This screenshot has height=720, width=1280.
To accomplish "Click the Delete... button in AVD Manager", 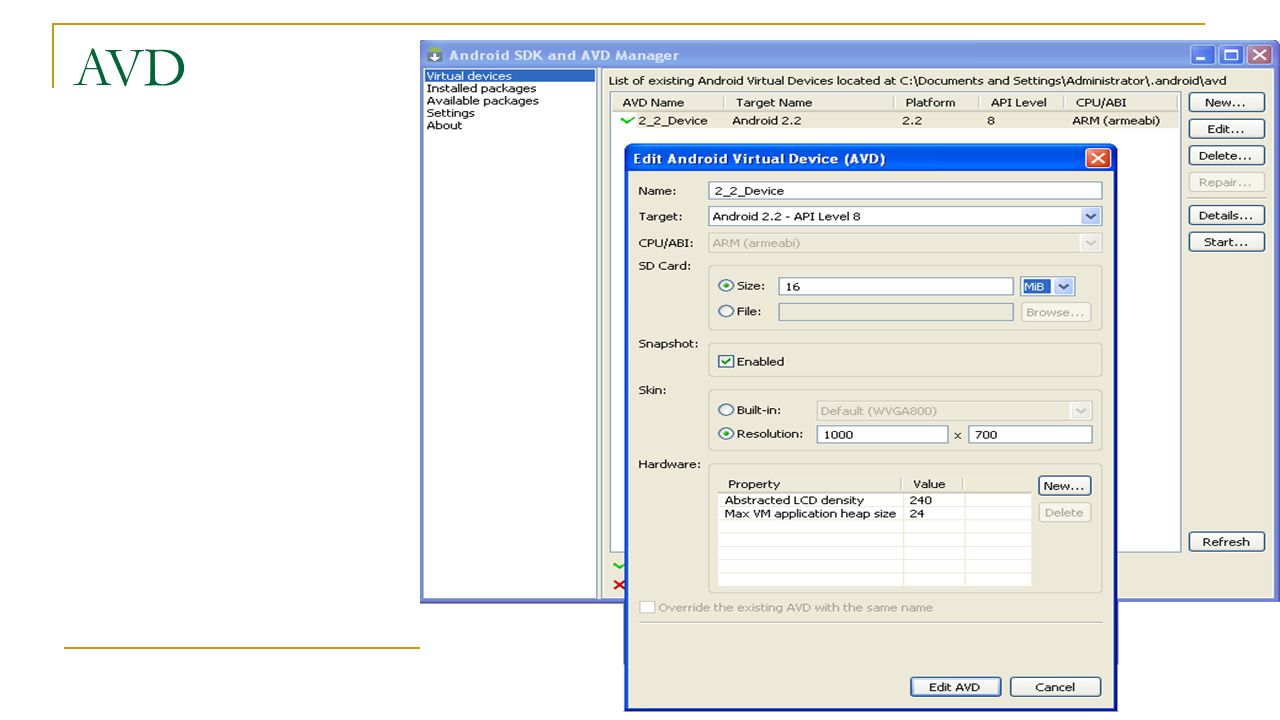I will pos(1226,156).
